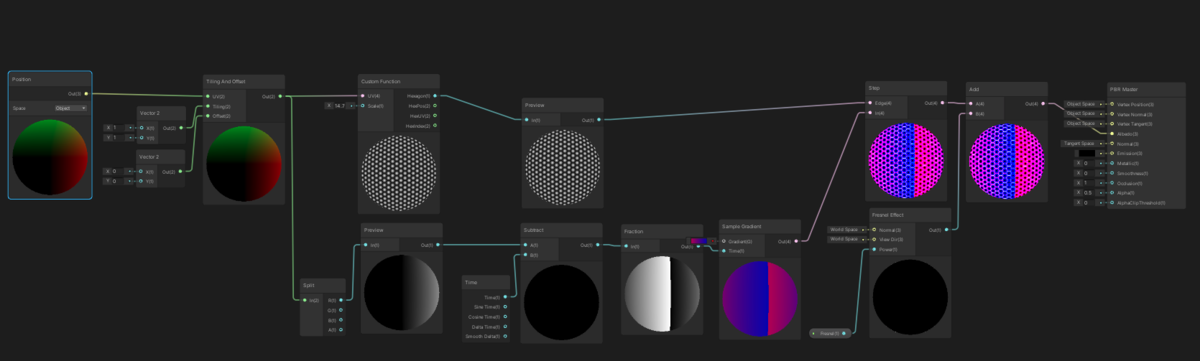This screenshot has height=361, width=1200.
Task: Open the Space dropdown on Position node
Action: tap(70, 108)
